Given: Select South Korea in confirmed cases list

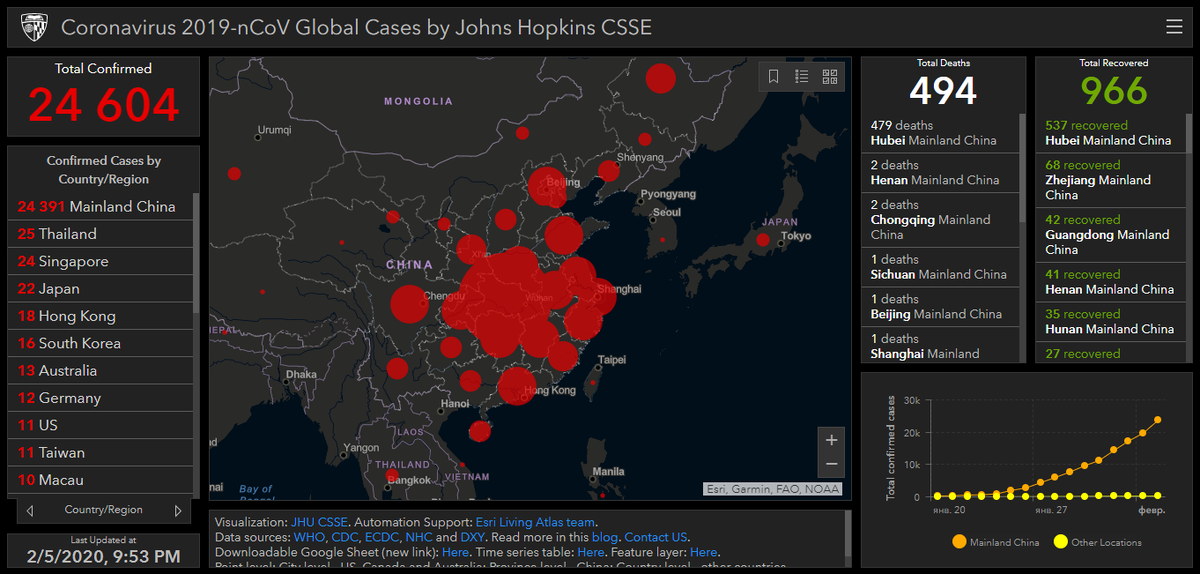Looking at the screenshot, I should (99, 343).
